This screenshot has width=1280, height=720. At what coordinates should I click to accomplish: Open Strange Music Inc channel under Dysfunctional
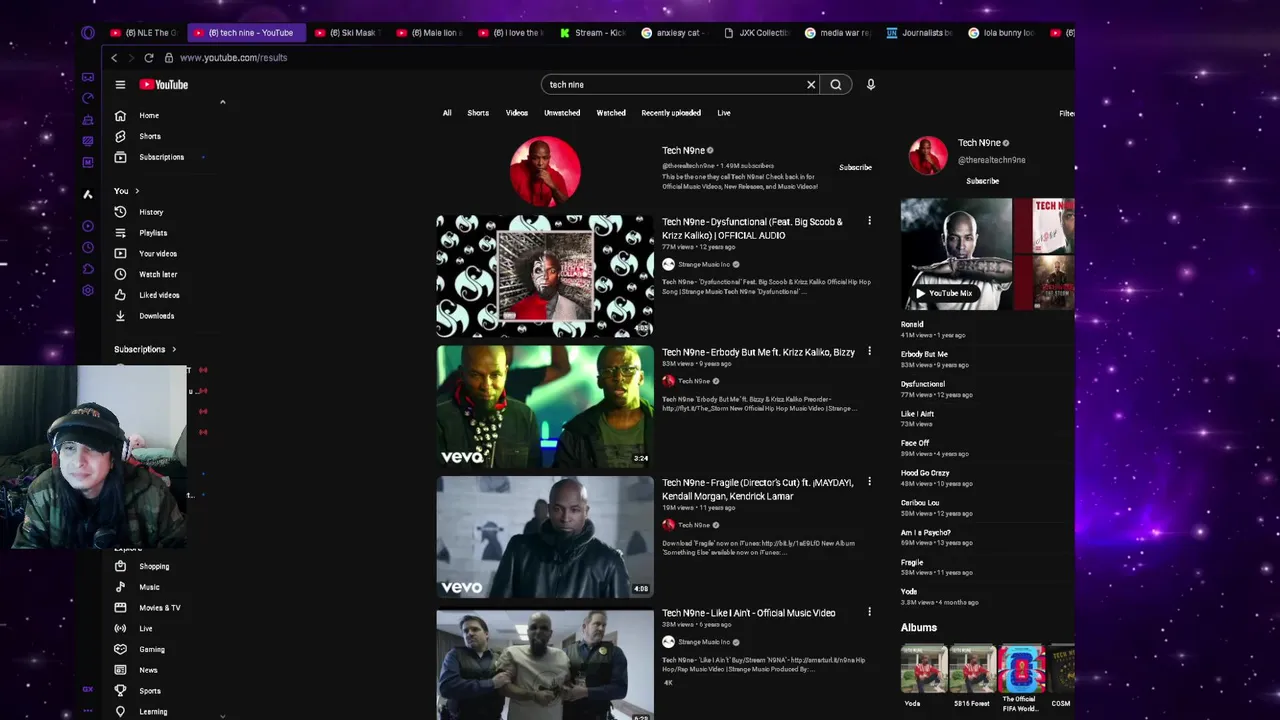[704, 265]
